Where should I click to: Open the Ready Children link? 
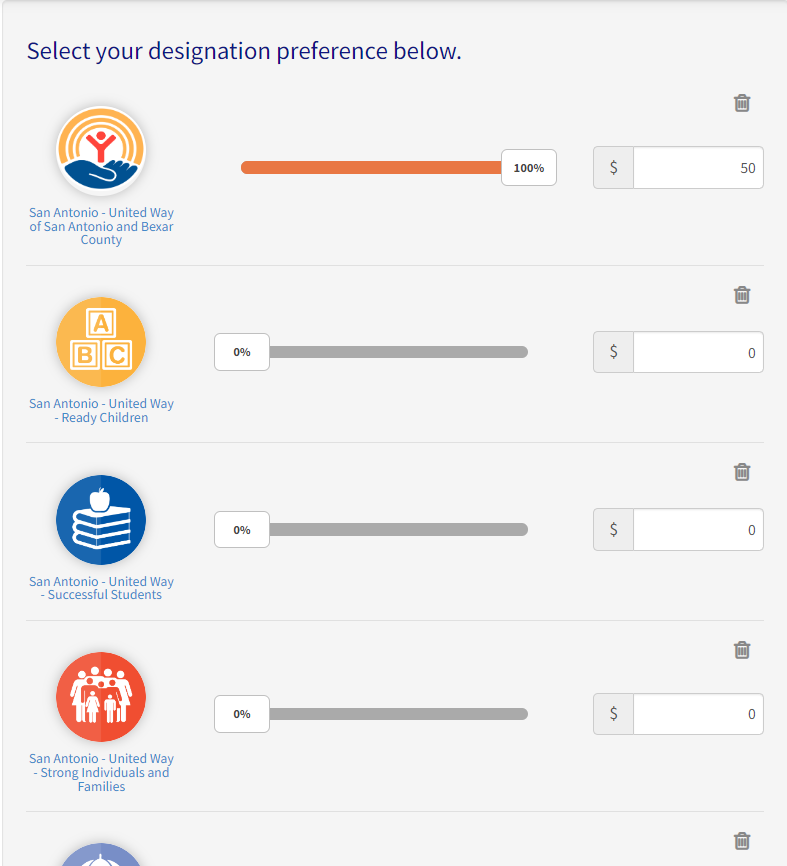(101, 411)
